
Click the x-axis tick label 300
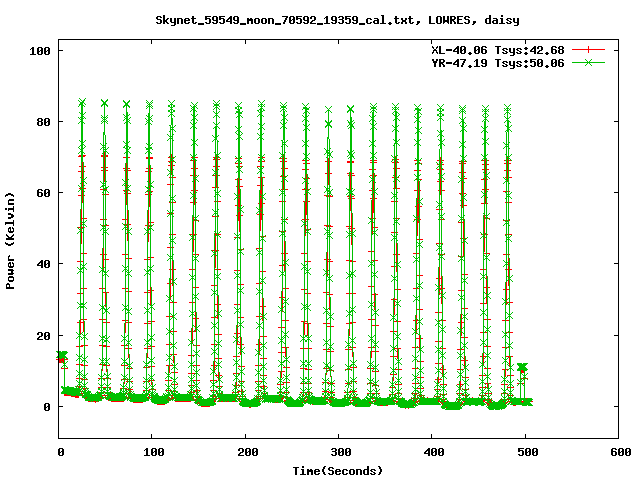(340, 452)
